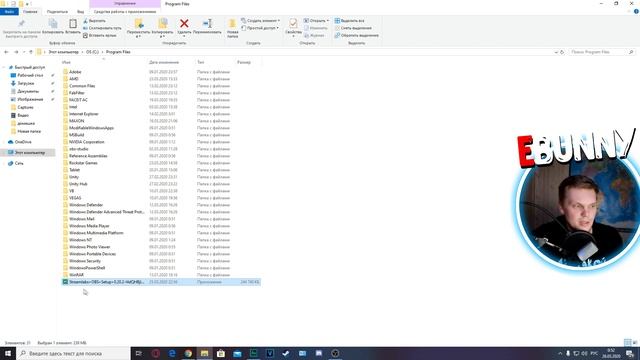Image resolution: width=640 pixels, height=360 pixels.
Task: Click Copy path (Скопировать путь)
Action: click(102, 28)
